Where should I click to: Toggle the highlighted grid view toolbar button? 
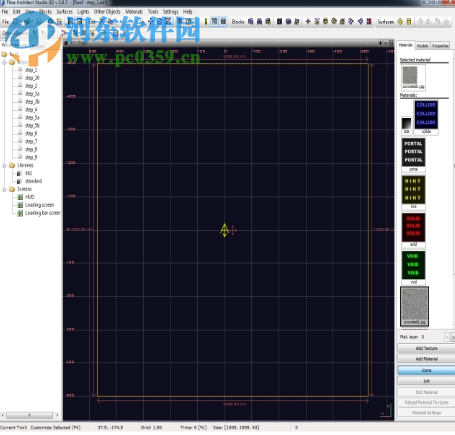pyautogui.click(x=214, y=22)
